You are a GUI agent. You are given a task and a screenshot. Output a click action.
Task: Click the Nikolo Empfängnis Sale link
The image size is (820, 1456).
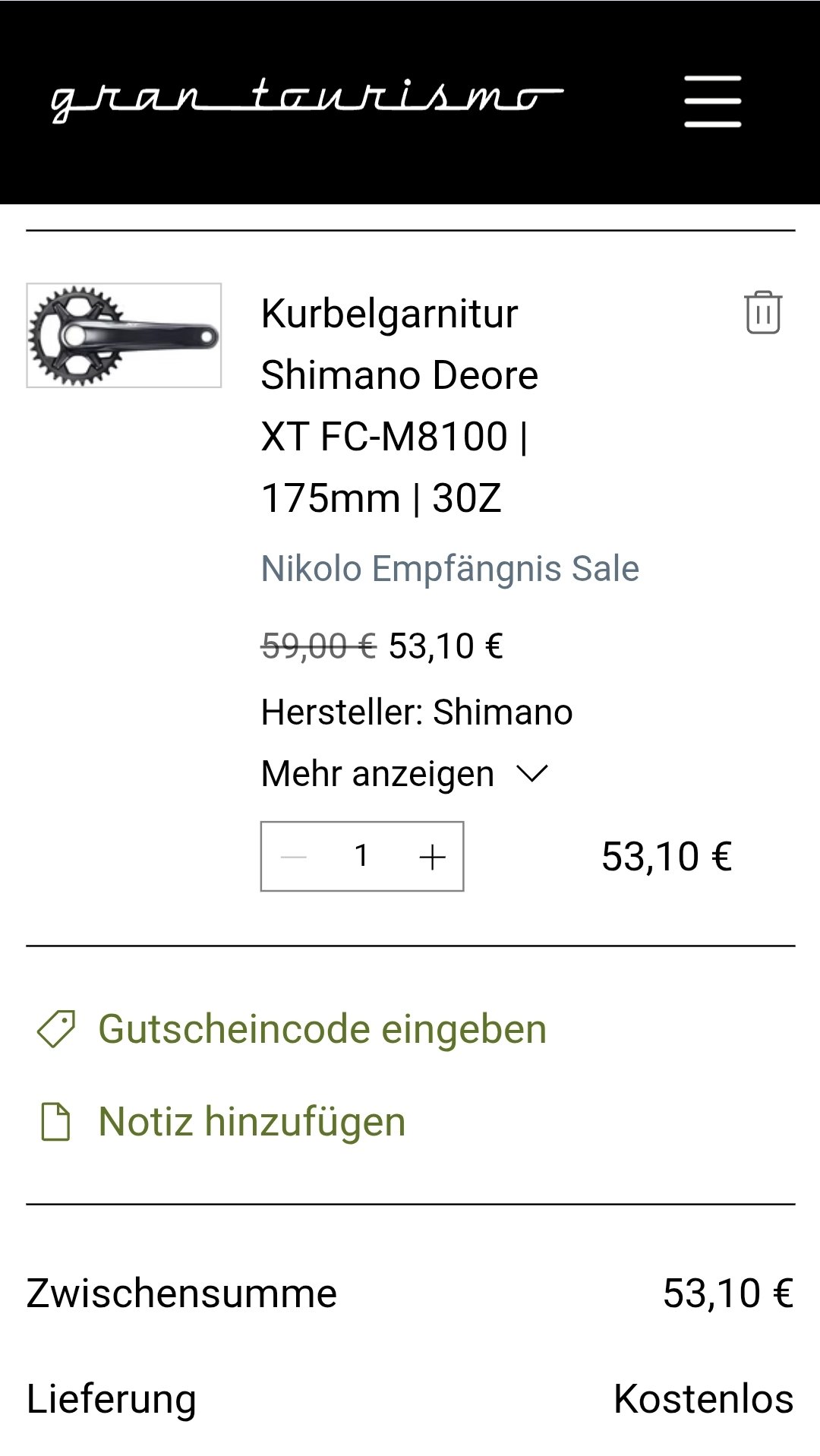[x=449, y=569]
